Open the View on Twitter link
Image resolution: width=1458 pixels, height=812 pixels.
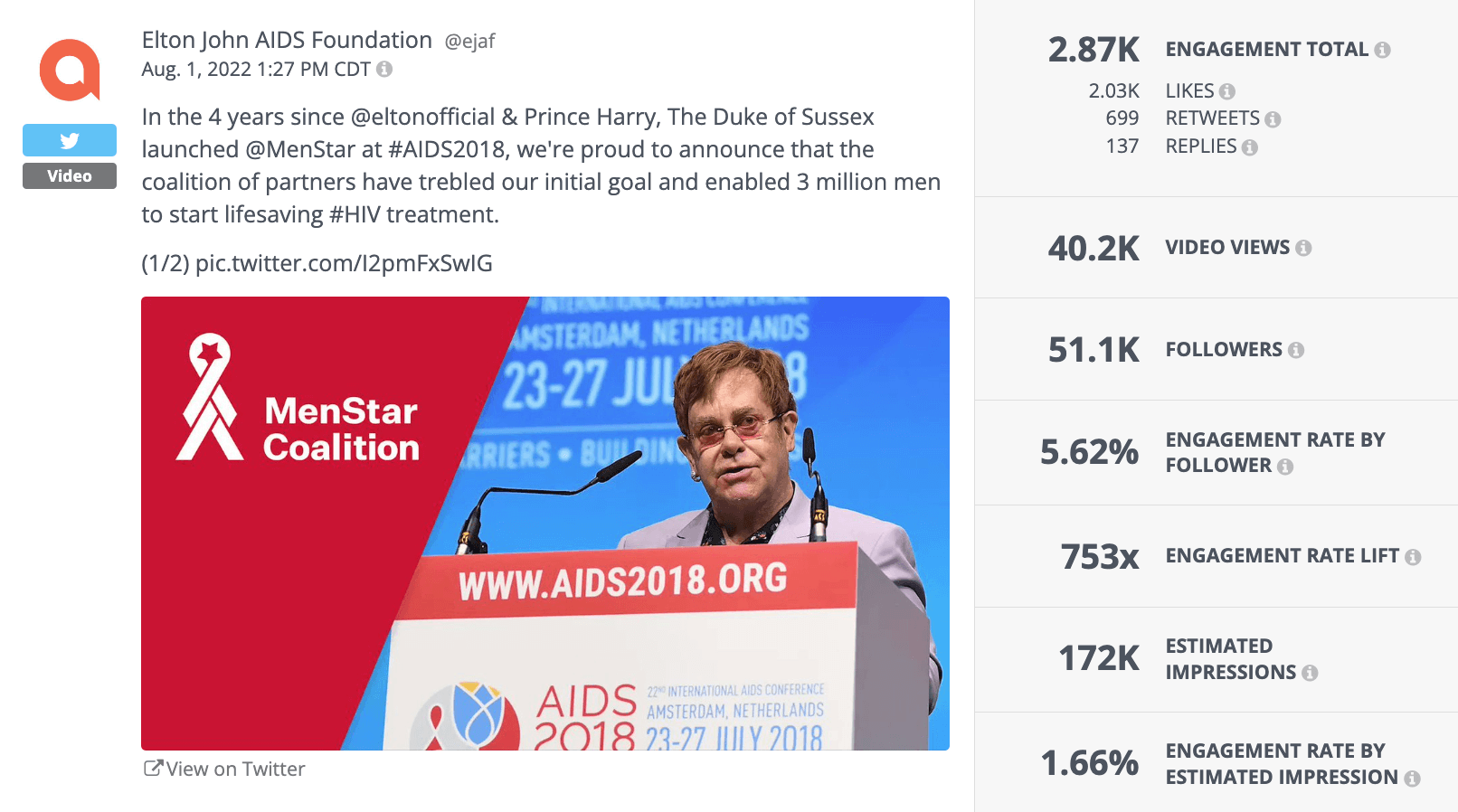225,769
